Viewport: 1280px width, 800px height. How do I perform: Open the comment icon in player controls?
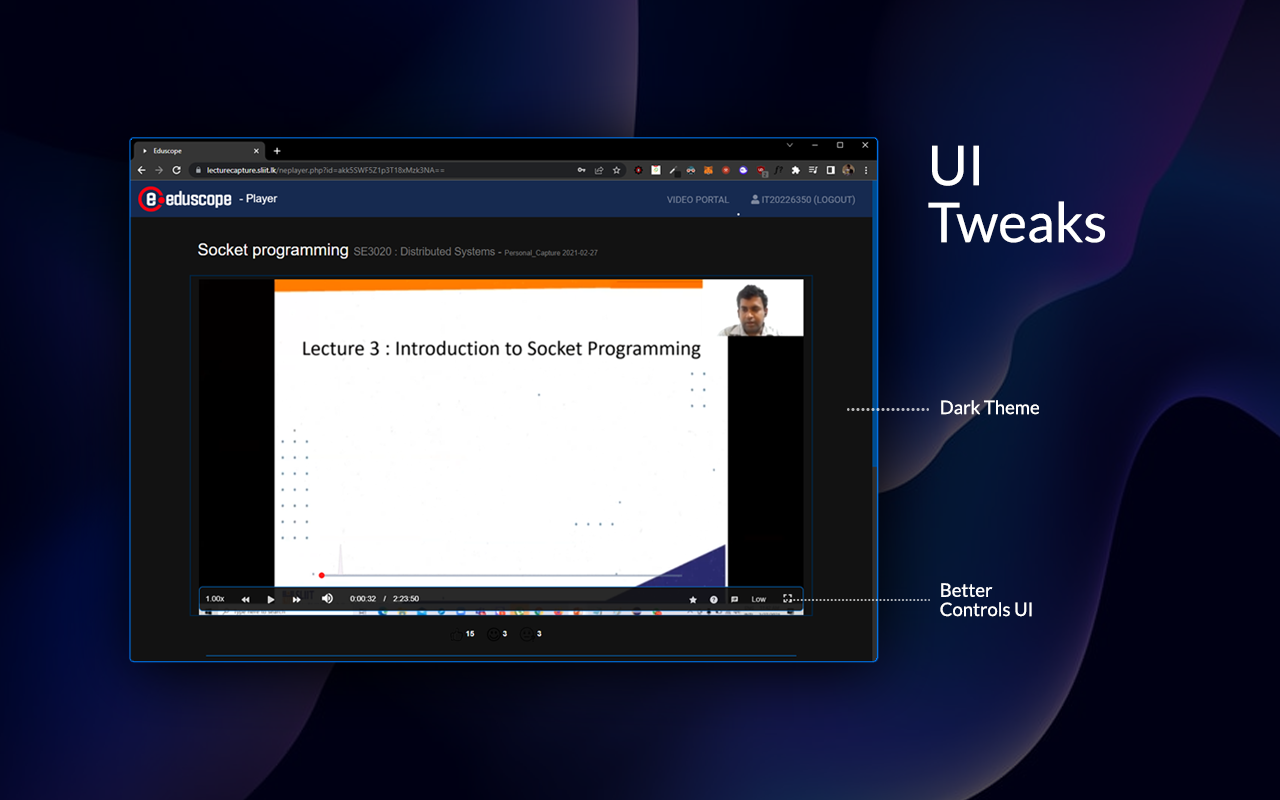(735, 599)
